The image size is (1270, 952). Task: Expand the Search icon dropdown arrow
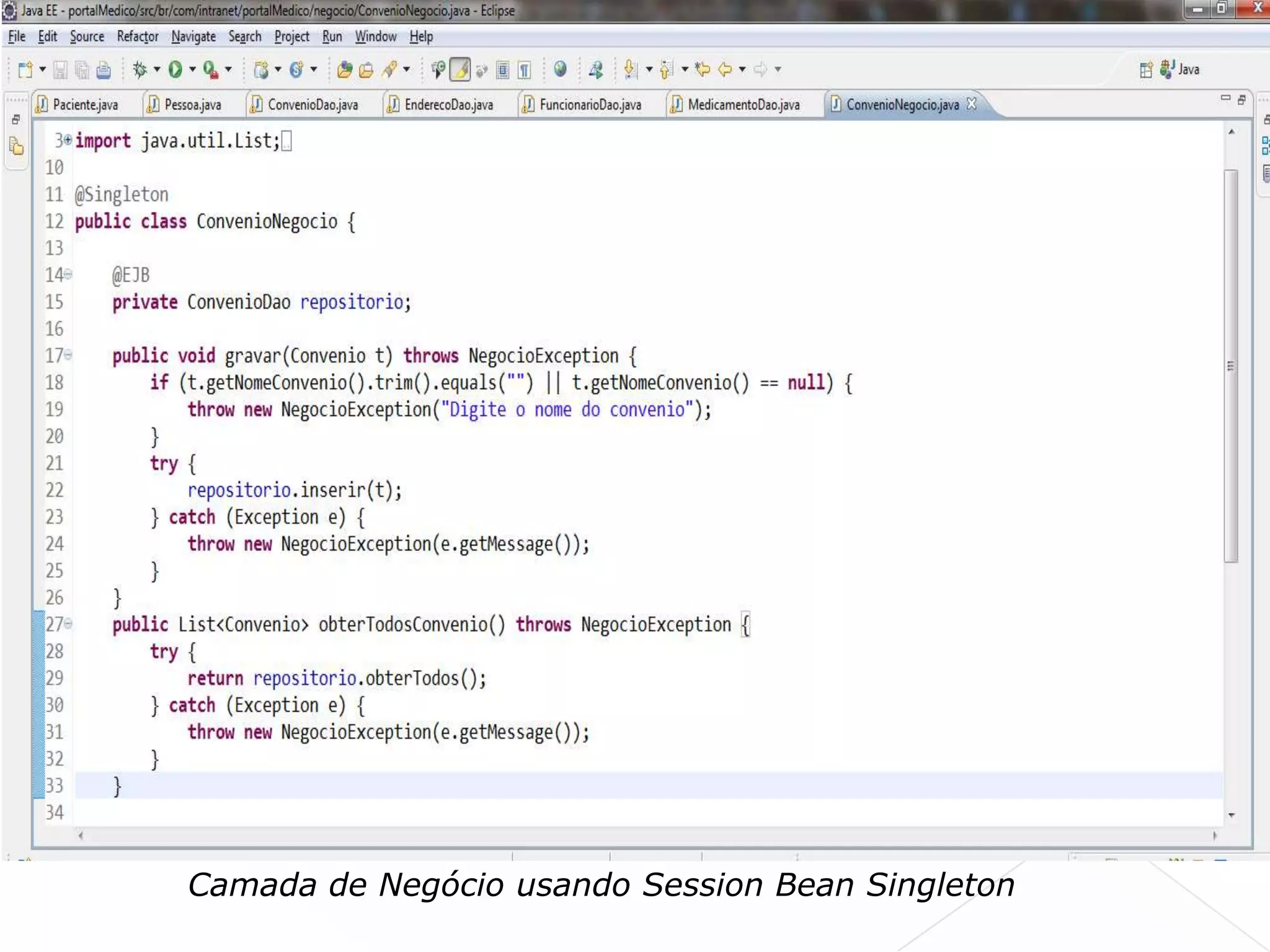coord(407,69)
